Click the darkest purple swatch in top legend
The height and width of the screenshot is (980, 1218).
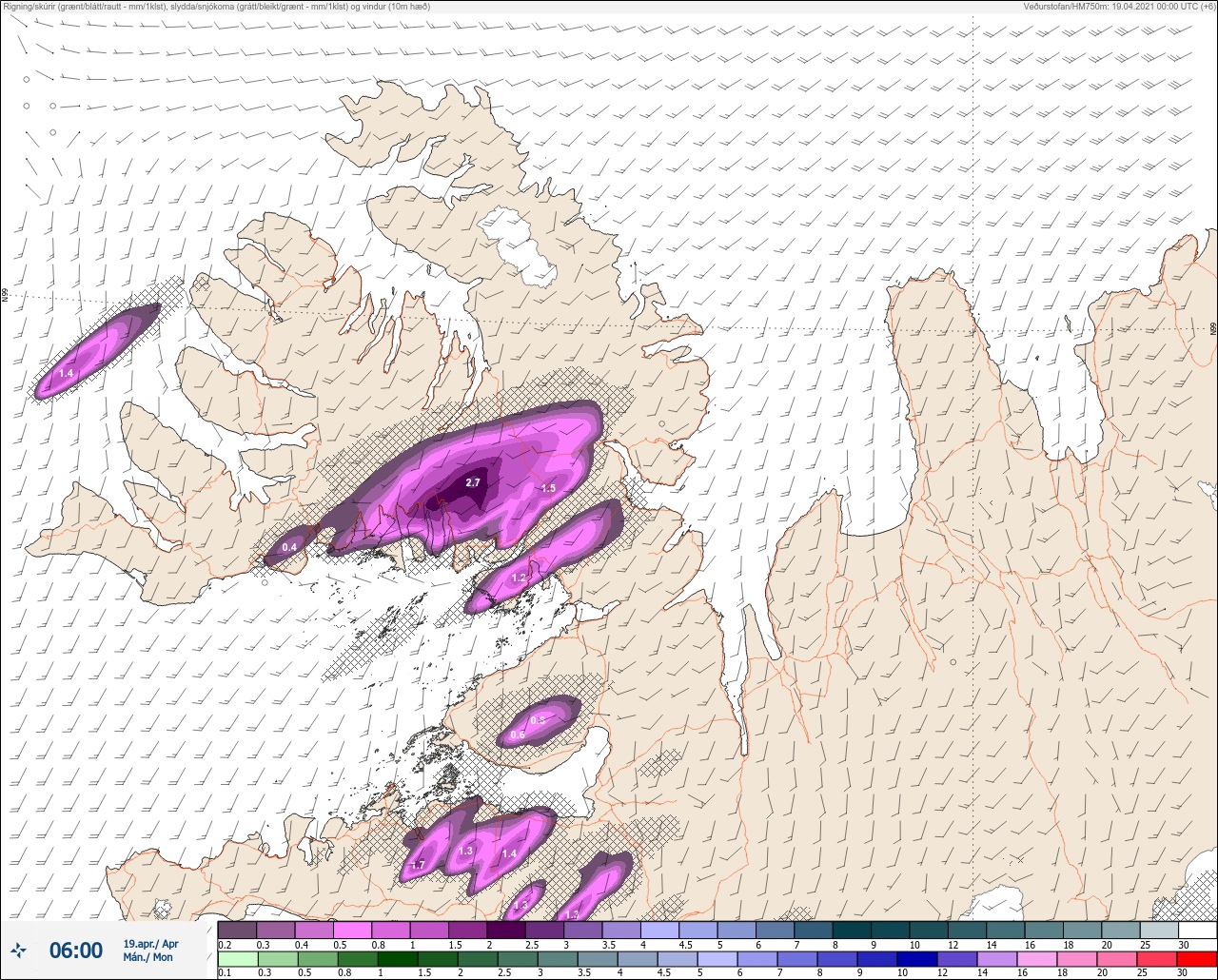505,930
